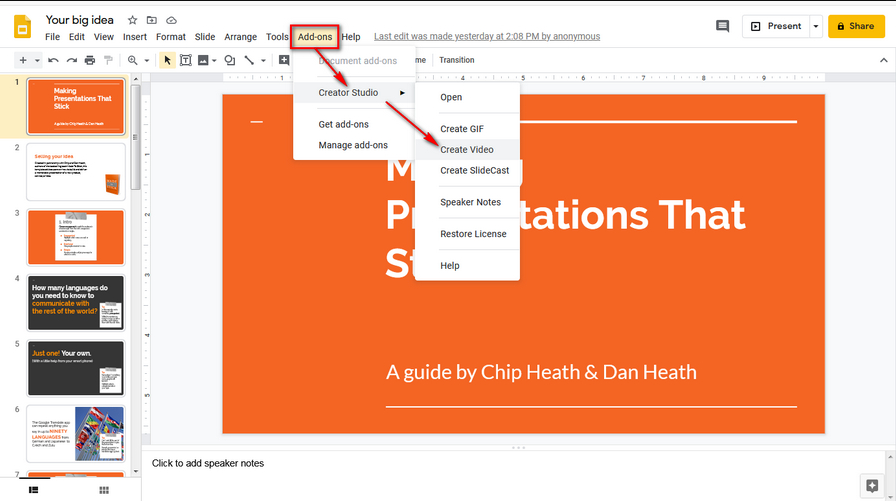Check the cloud document status icon
The width and height of the screenshot is (896, 501).
pyautogui.click(x=171, y=20)
